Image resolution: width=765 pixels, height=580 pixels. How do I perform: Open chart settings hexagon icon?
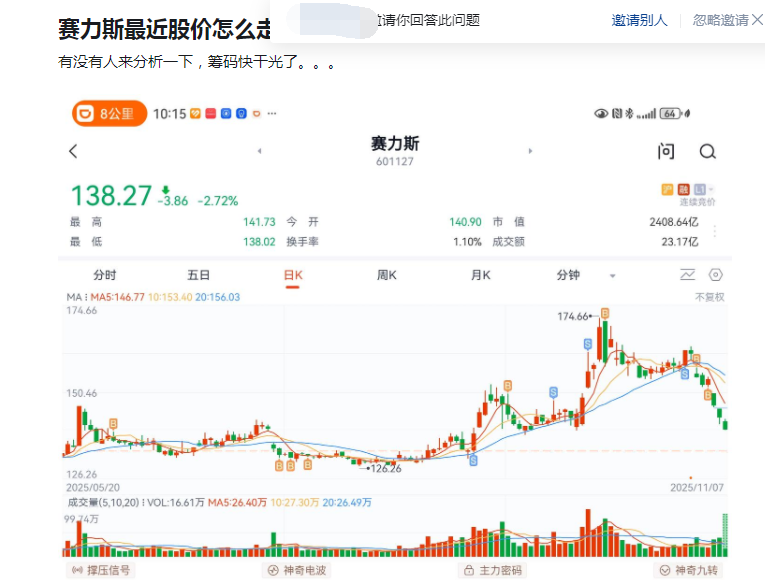click(x=715, y=275)
